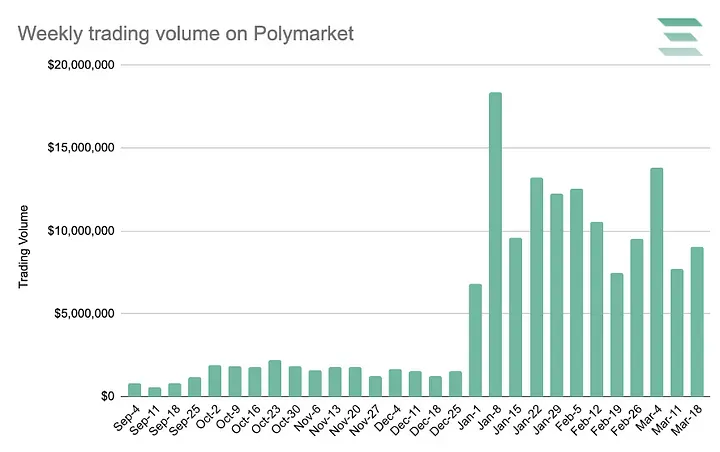Click the stacked-layers logo in top right
This screenshot has width=720, height=452.
click(681, 37)
